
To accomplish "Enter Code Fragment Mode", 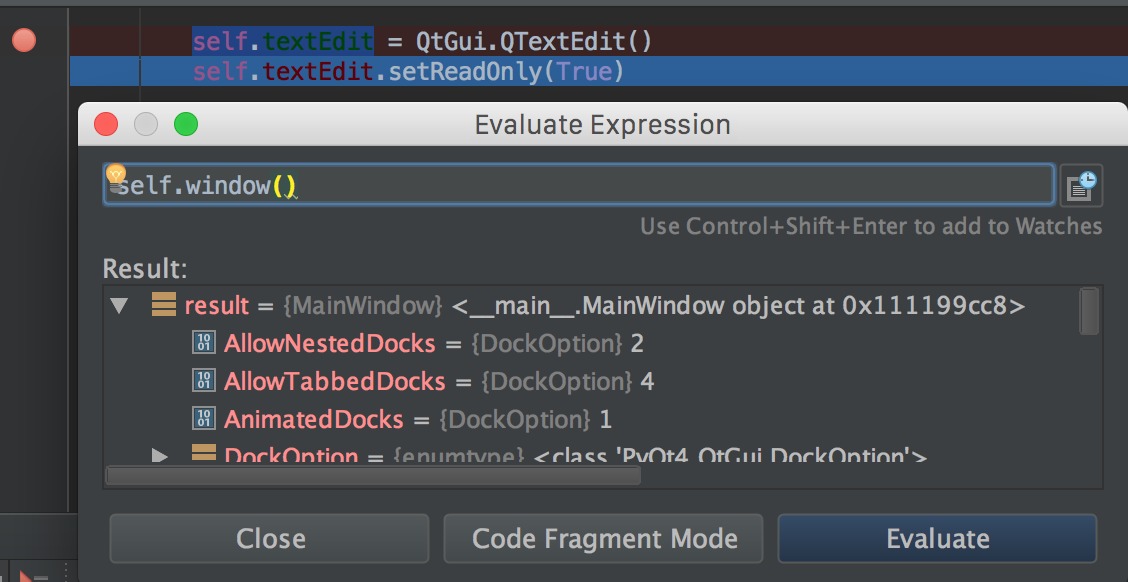I will pyautogui.click(x=604, y=538).
